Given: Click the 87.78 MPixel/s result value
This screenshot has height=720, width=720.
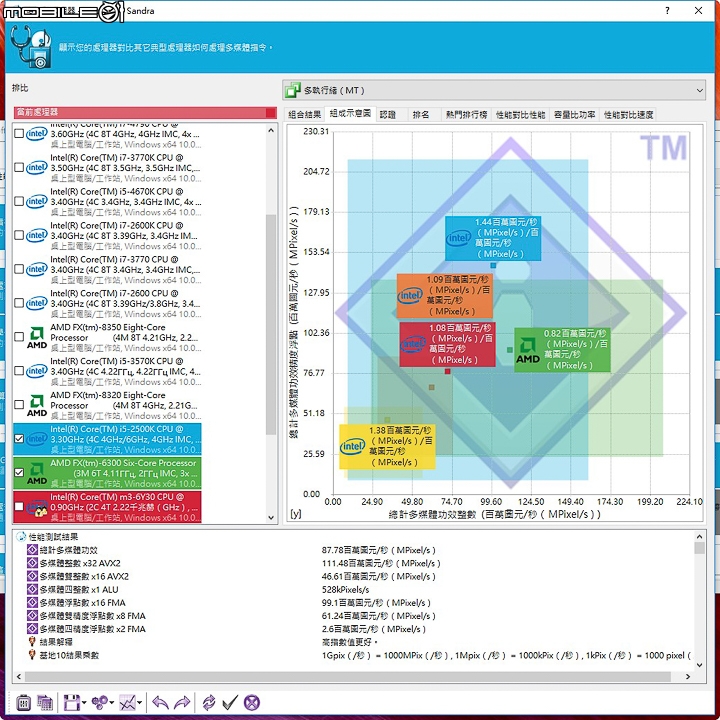Looking at the screenshot, I should pyautogui.click(x=378, y=550).
